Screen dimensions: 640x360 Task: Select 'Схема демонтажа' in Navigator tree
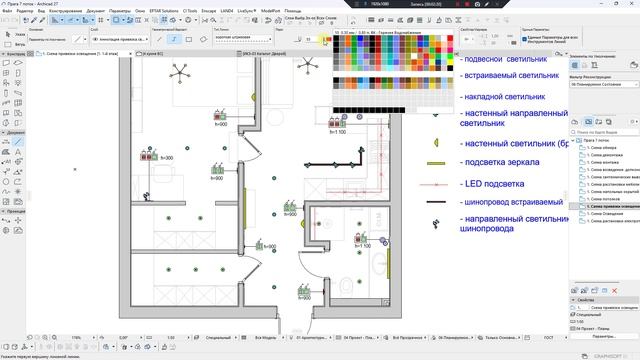coord(604,155)
